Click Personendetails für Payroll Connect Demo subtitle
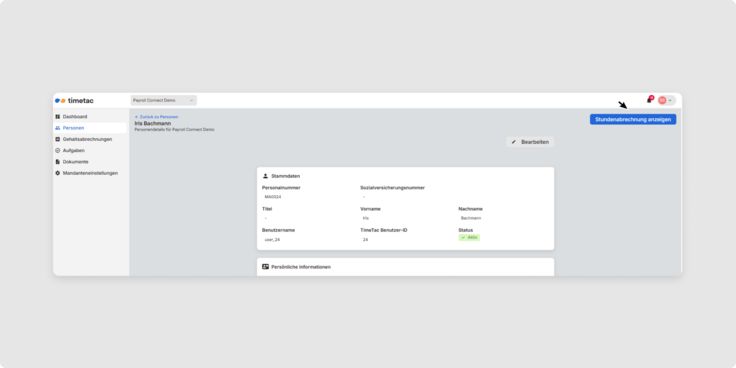The image size is (736, 368). tap(174, 129)
